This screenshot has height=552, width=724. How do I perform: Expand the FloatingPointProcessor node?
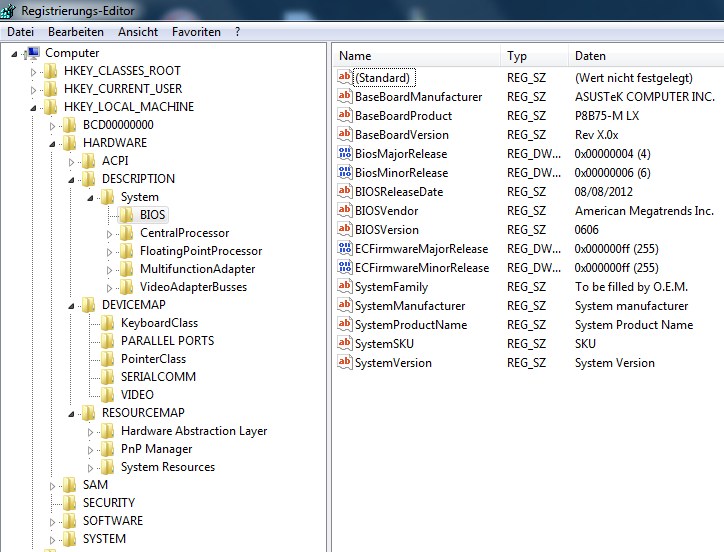(x=109, y=252)
